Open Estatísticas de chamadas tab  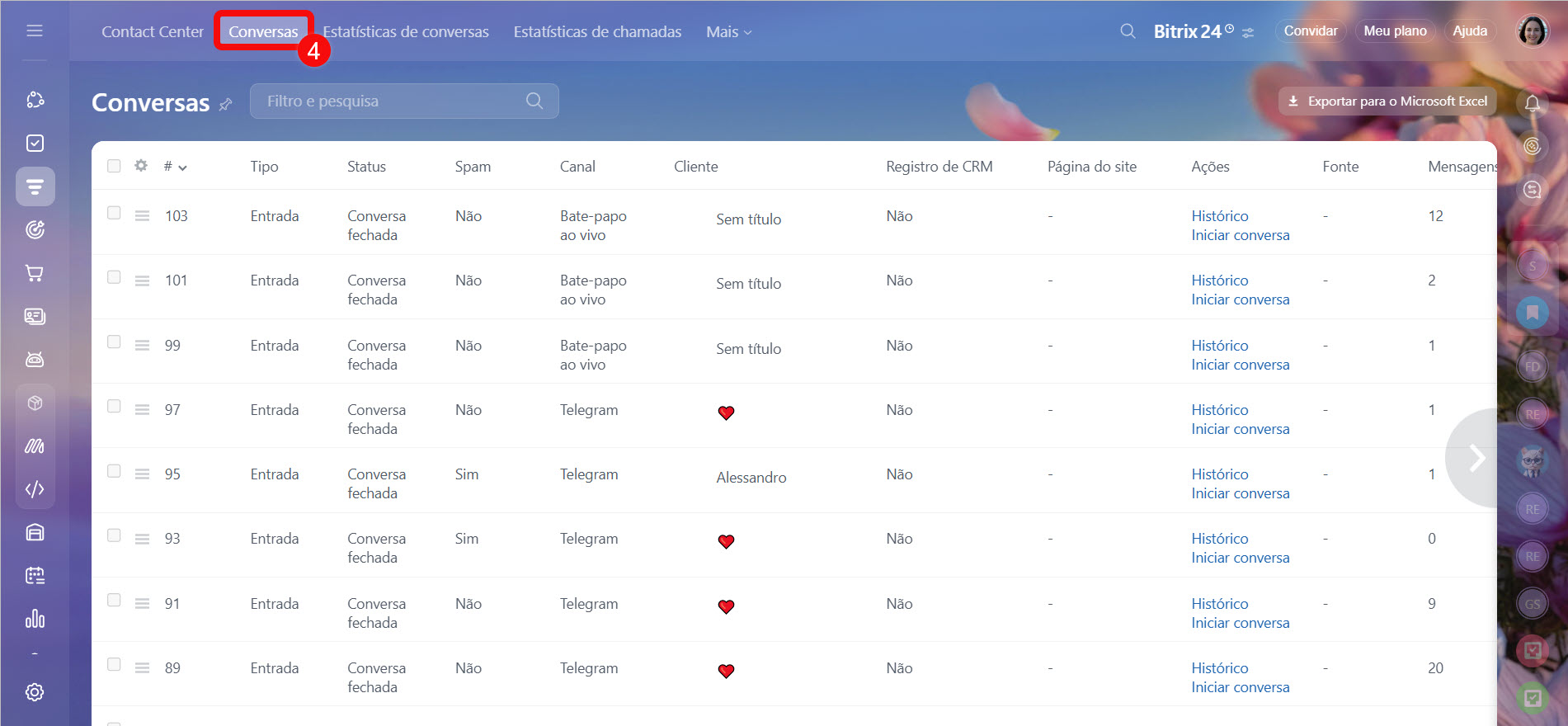pos(597,31)
